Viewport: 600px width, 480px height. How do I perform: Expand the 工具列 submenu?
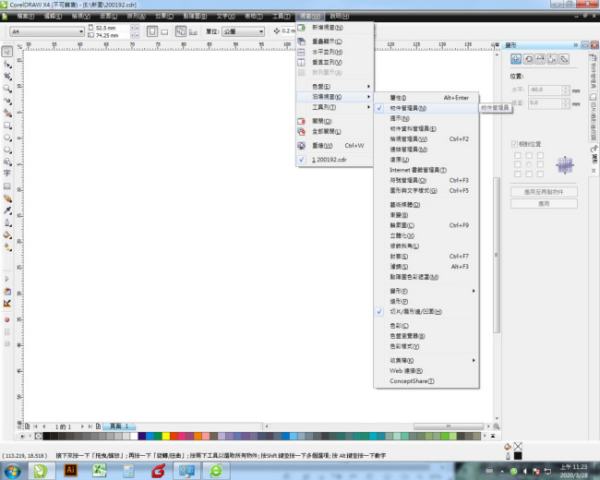click(x=335, y=107)
